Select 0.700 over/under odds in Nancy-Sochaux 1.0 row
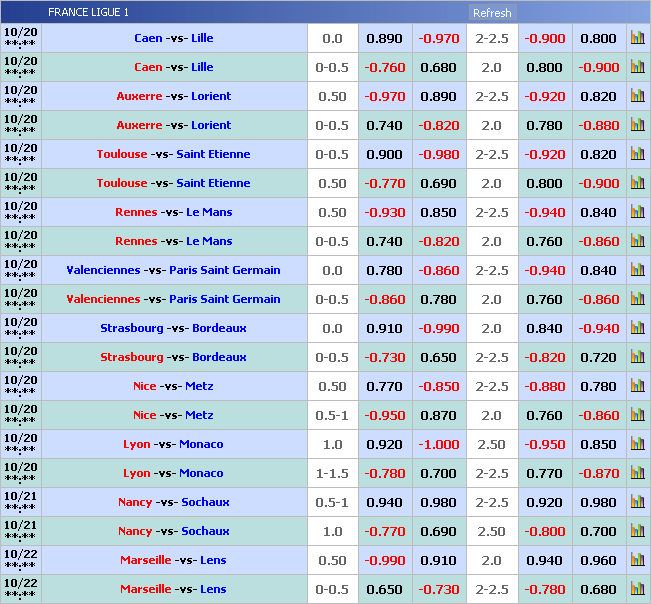 [599, 531]
